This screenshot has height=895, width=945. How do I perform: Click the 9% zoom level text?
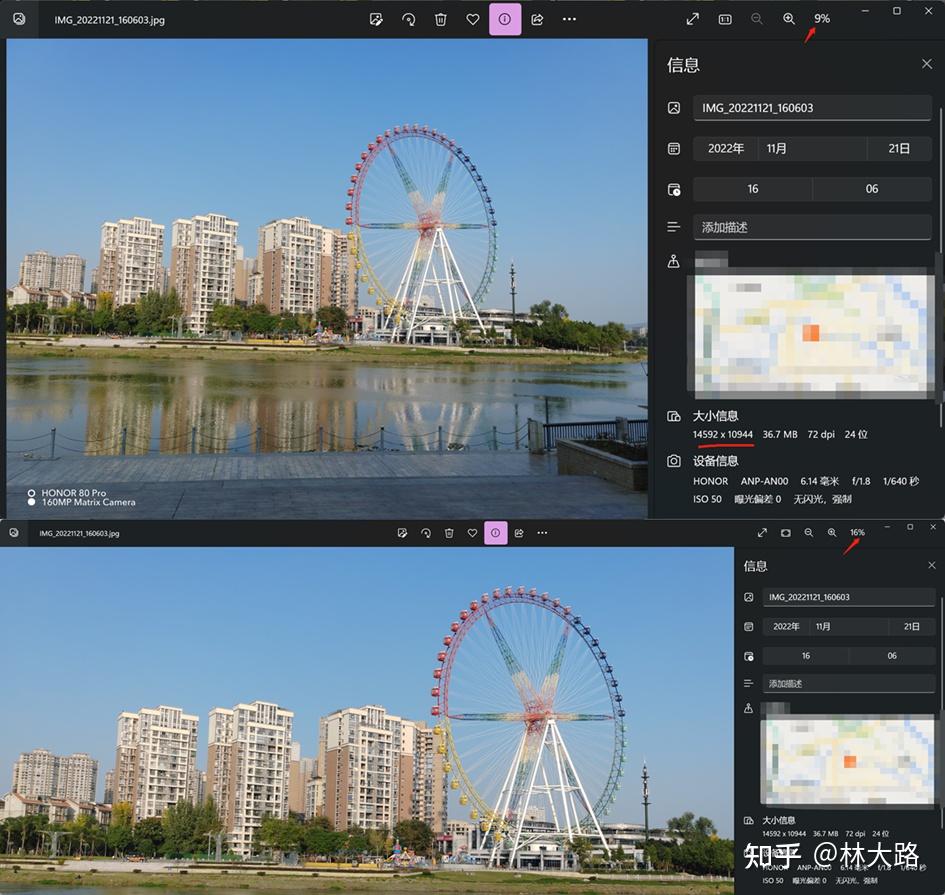[822, 19]
